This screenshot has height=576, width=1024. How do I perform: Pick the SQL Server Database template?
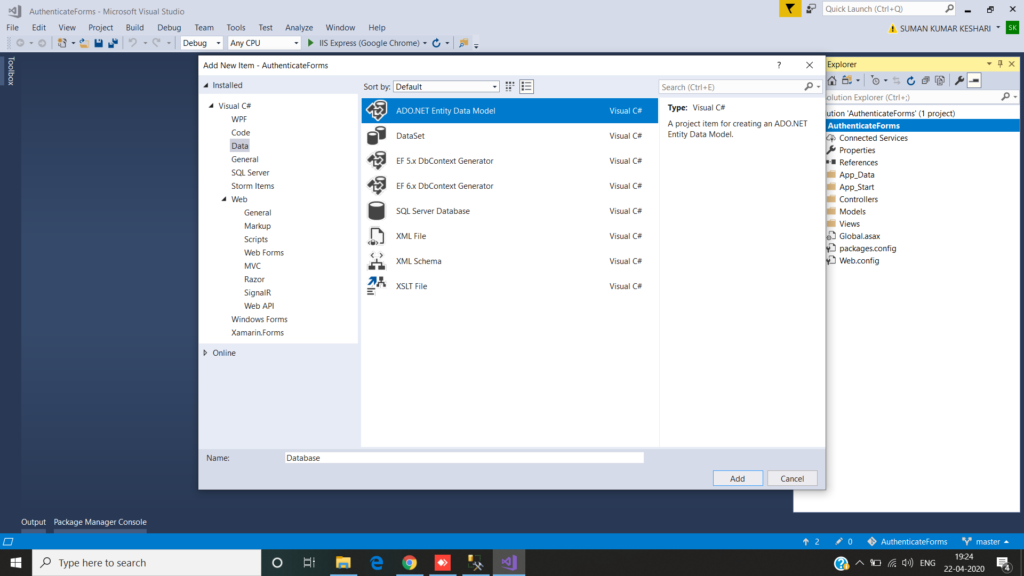tap(509, 211)
